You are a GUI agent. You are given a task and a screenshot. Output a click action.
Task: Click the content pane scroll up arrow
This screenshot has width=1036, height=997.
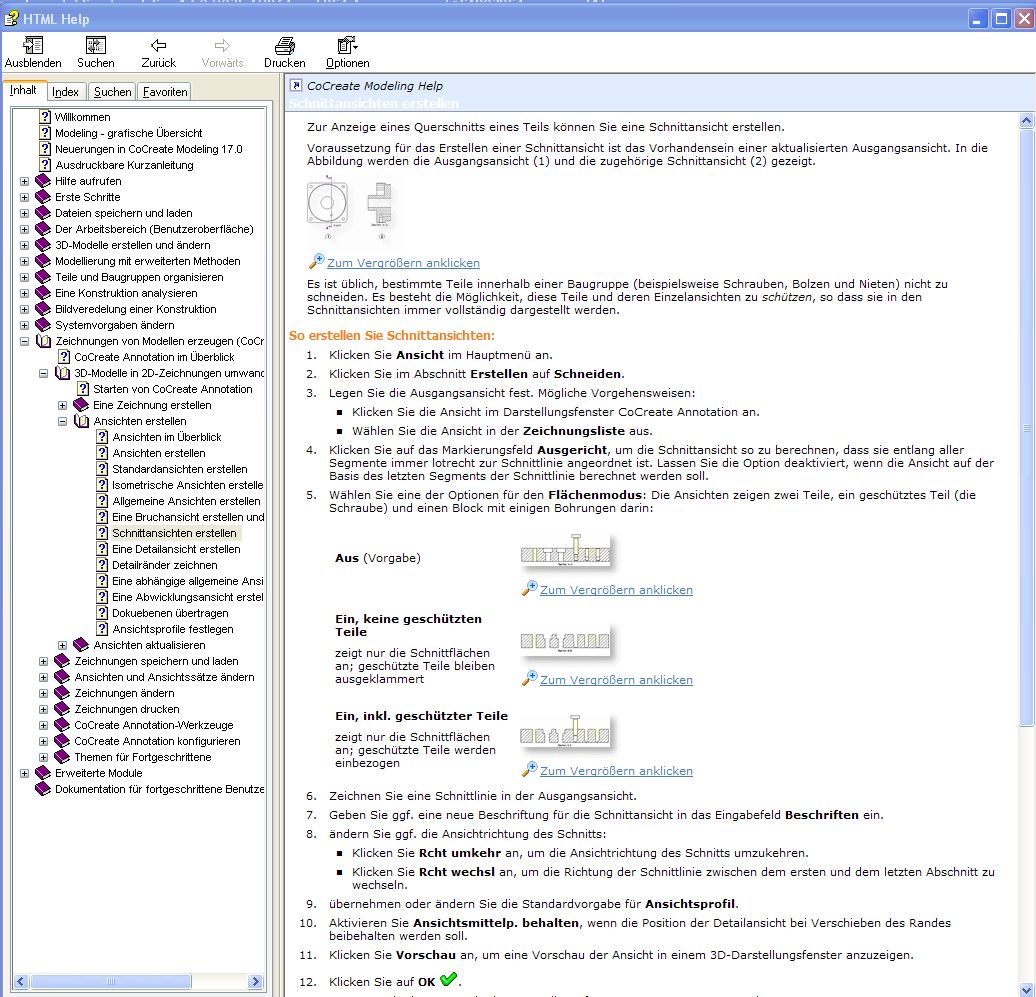1026,120
